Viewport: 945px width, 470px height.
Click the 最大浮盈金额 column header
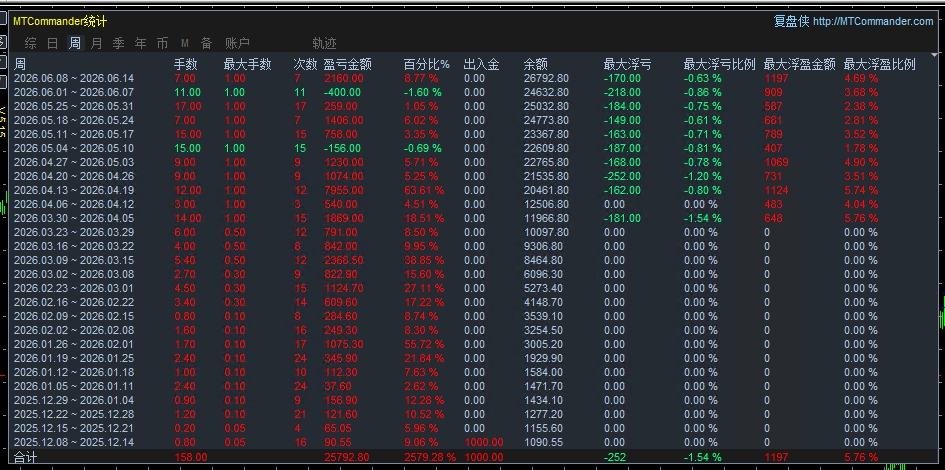(800, 64)
